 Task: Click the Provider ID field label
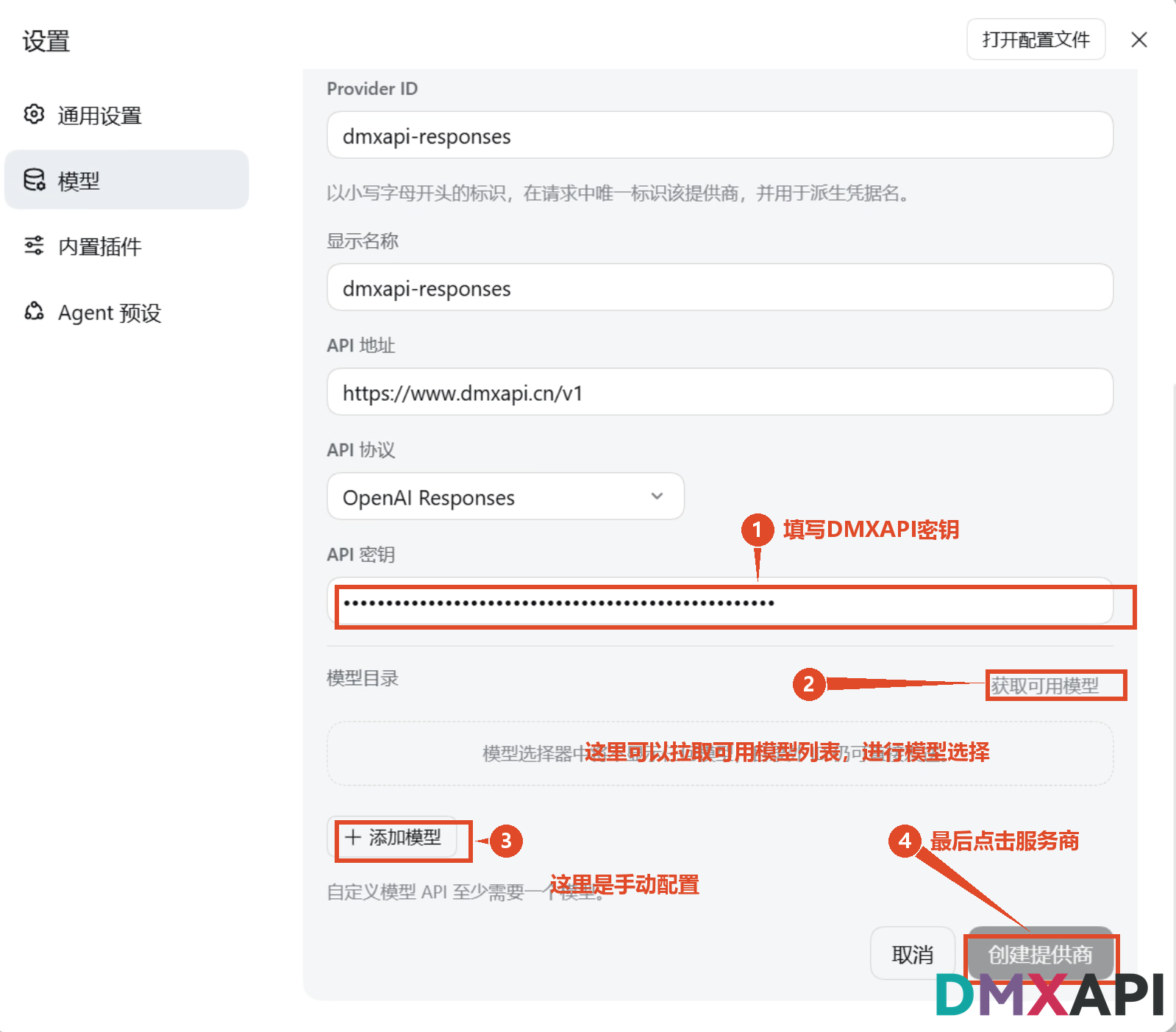[x=372, y=89]
